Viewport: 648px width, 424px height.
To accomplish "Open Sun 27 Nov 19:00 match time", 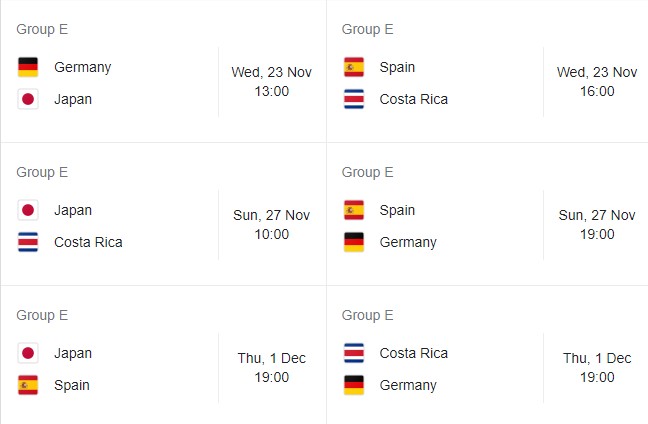I will pos(597,225).
